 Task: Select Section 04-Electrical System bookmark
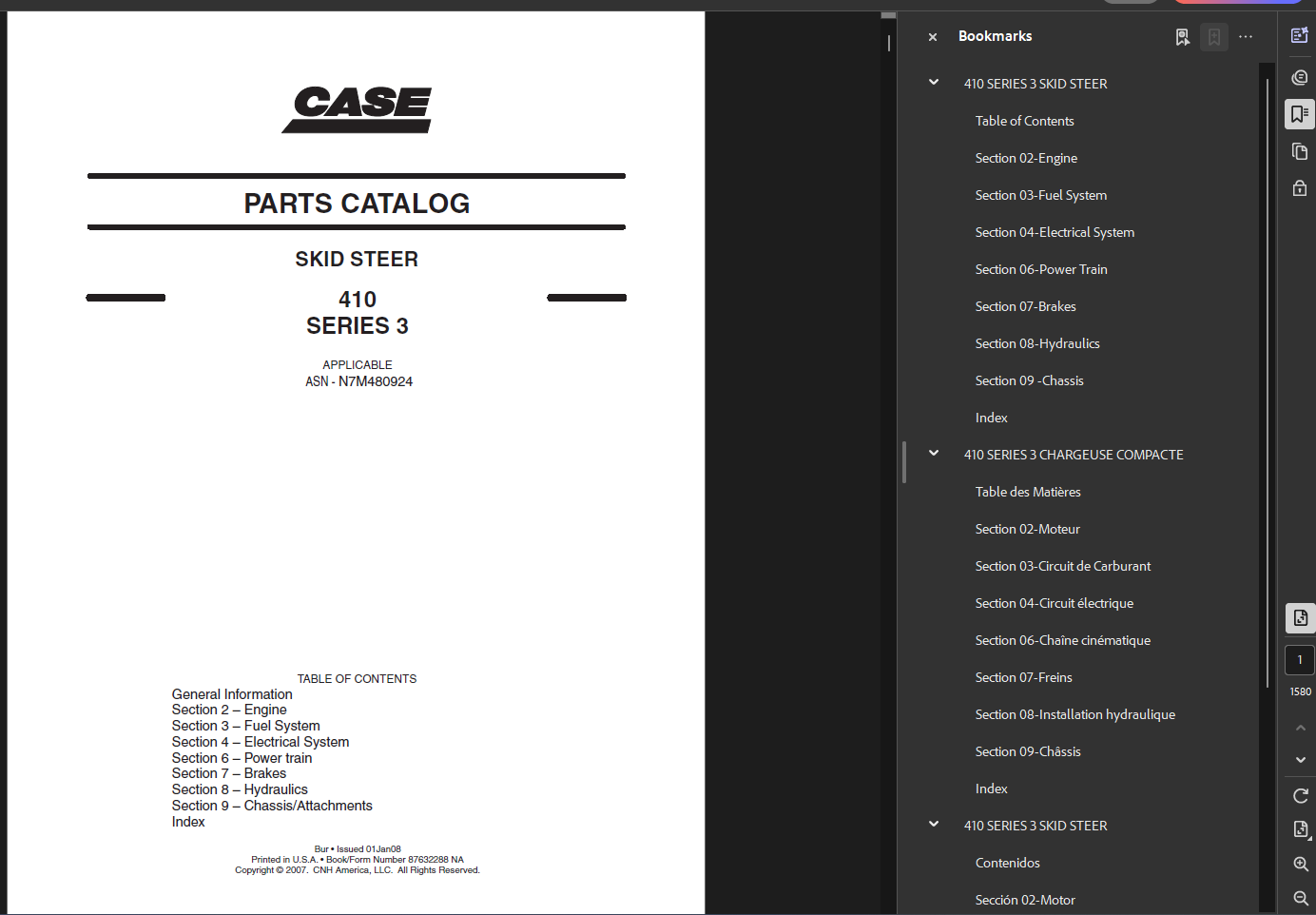[1055, 232]
